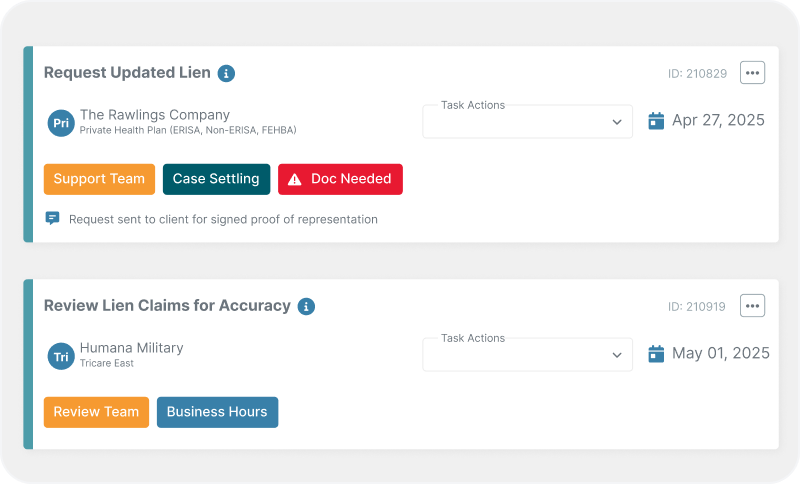This screenshot has width=800, height=484.
Task: Select the Business Hours tag
Action: click(217, 412)
